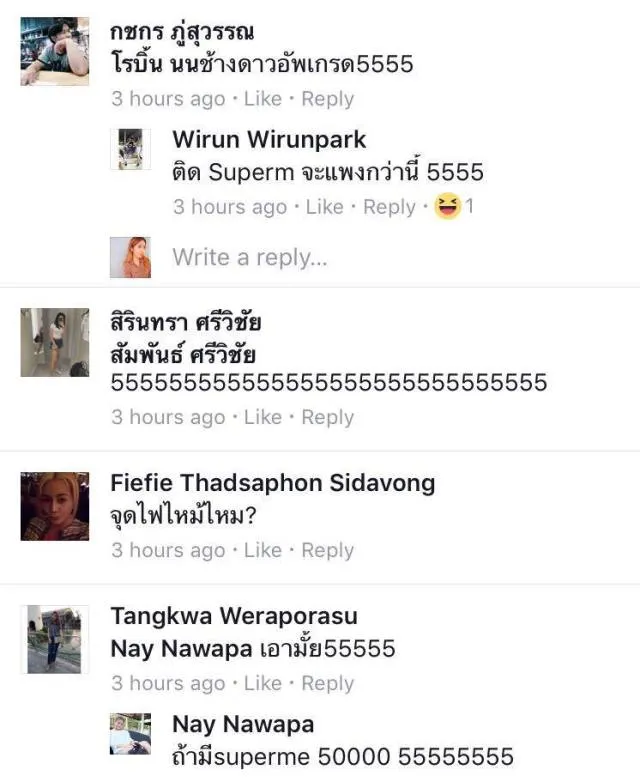Like สิรินทรา ศรีวิชัย's 5555 comment
640x782 pixels.
click(x=263, y=417)
